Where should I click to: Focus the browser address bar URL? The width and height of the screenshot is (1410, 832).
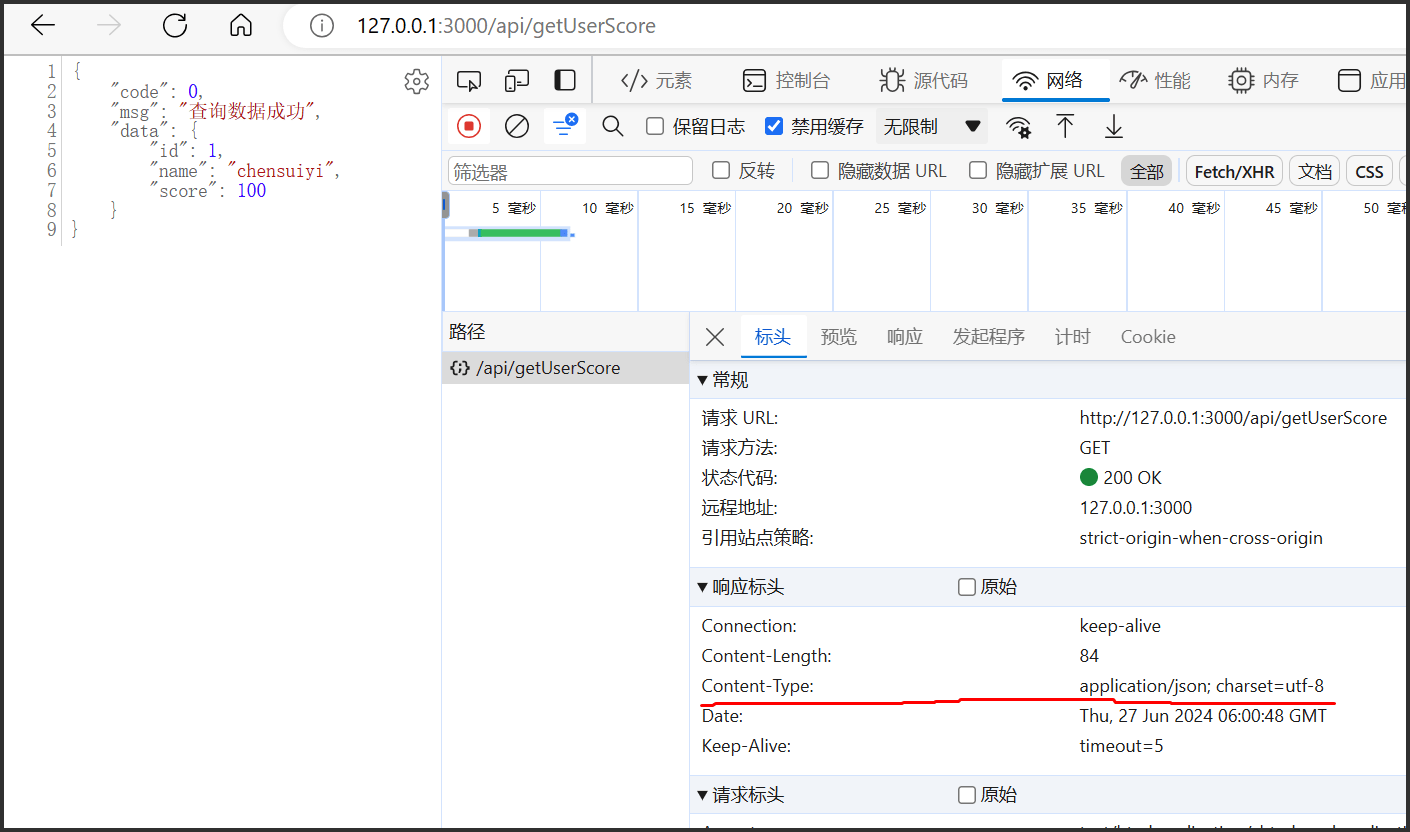506,26
